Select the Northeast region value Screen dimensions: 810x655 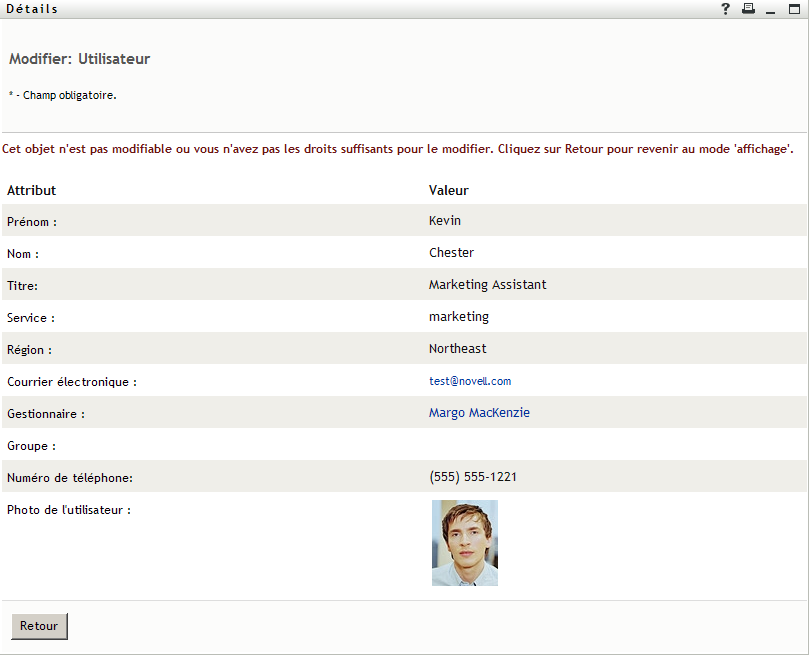(x=458, y=349)
